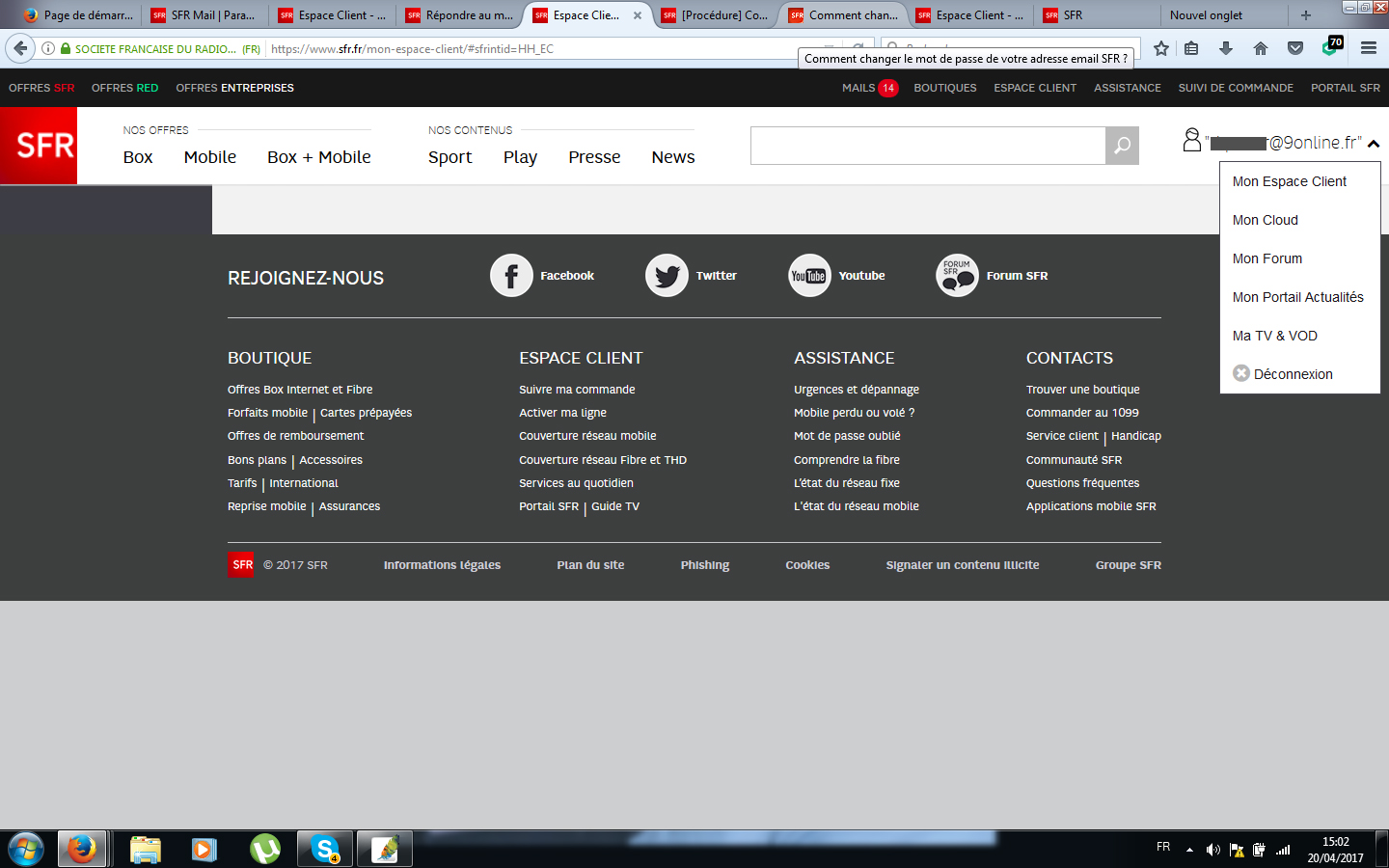1389x868 pixels.
Task: Click the red SFR logo
Action: point(39,146)
